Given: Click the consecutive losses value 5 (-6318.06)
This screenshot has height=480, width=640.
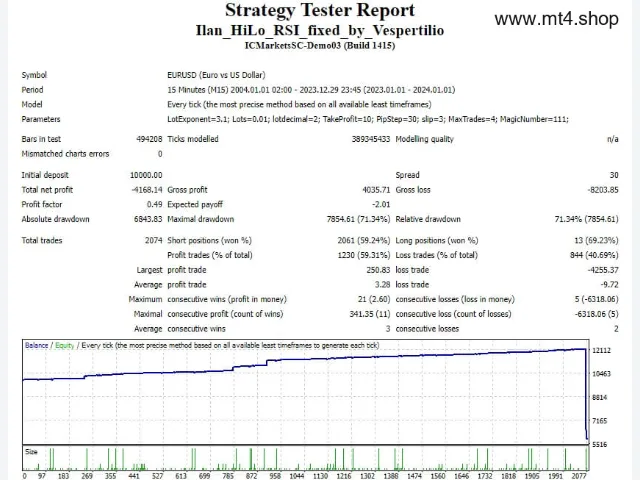Looking at the screenshot, I should coord(596,299).
